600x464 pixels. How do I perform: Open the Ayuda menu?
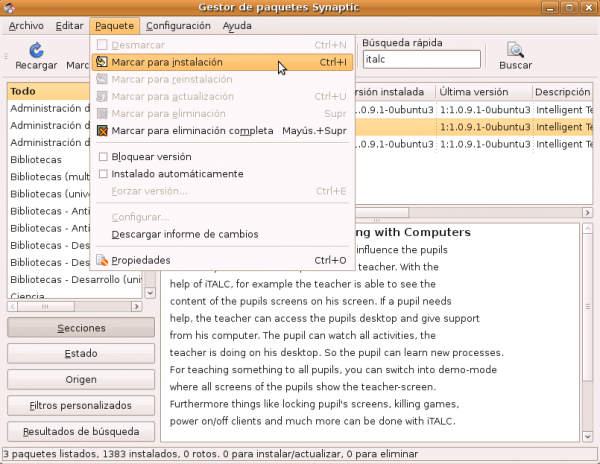click(237, 25)
